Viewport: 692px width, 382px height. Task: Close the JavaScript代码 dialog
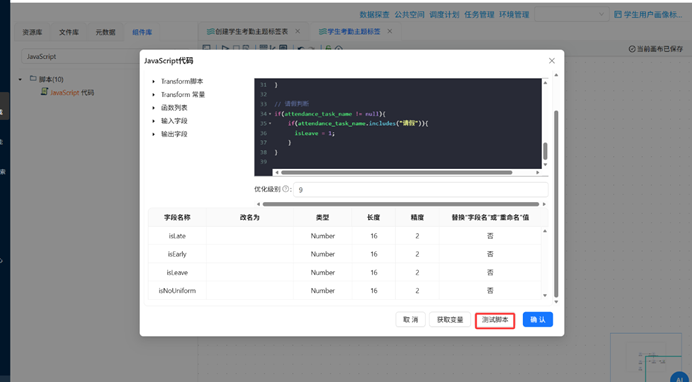pyautogui.click(x=552, y=61)
